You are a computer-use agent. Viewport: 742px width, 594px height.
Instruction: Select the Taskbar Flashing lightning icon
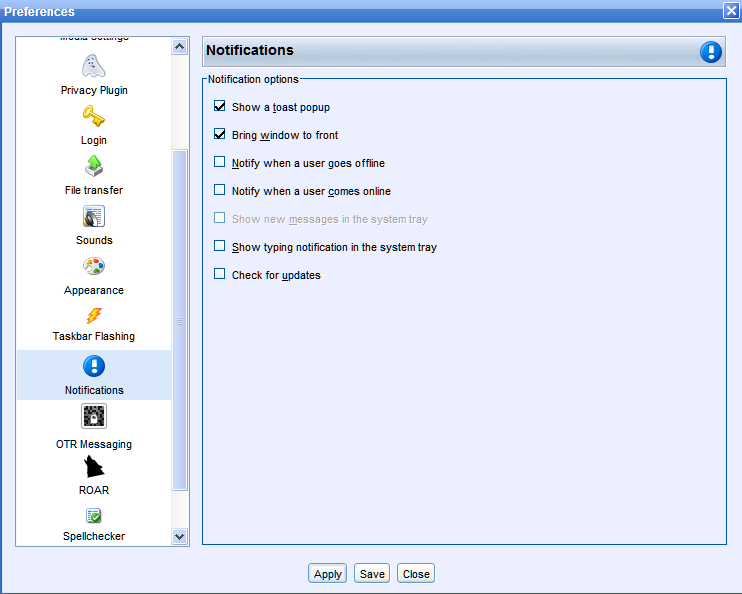(94, 316)
